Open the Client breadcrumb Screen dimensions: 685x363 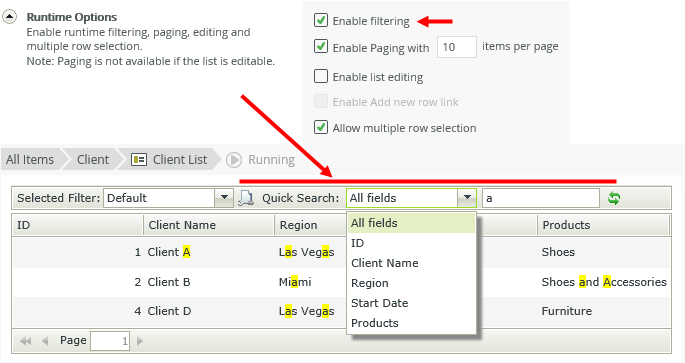(x=93, y=160)
